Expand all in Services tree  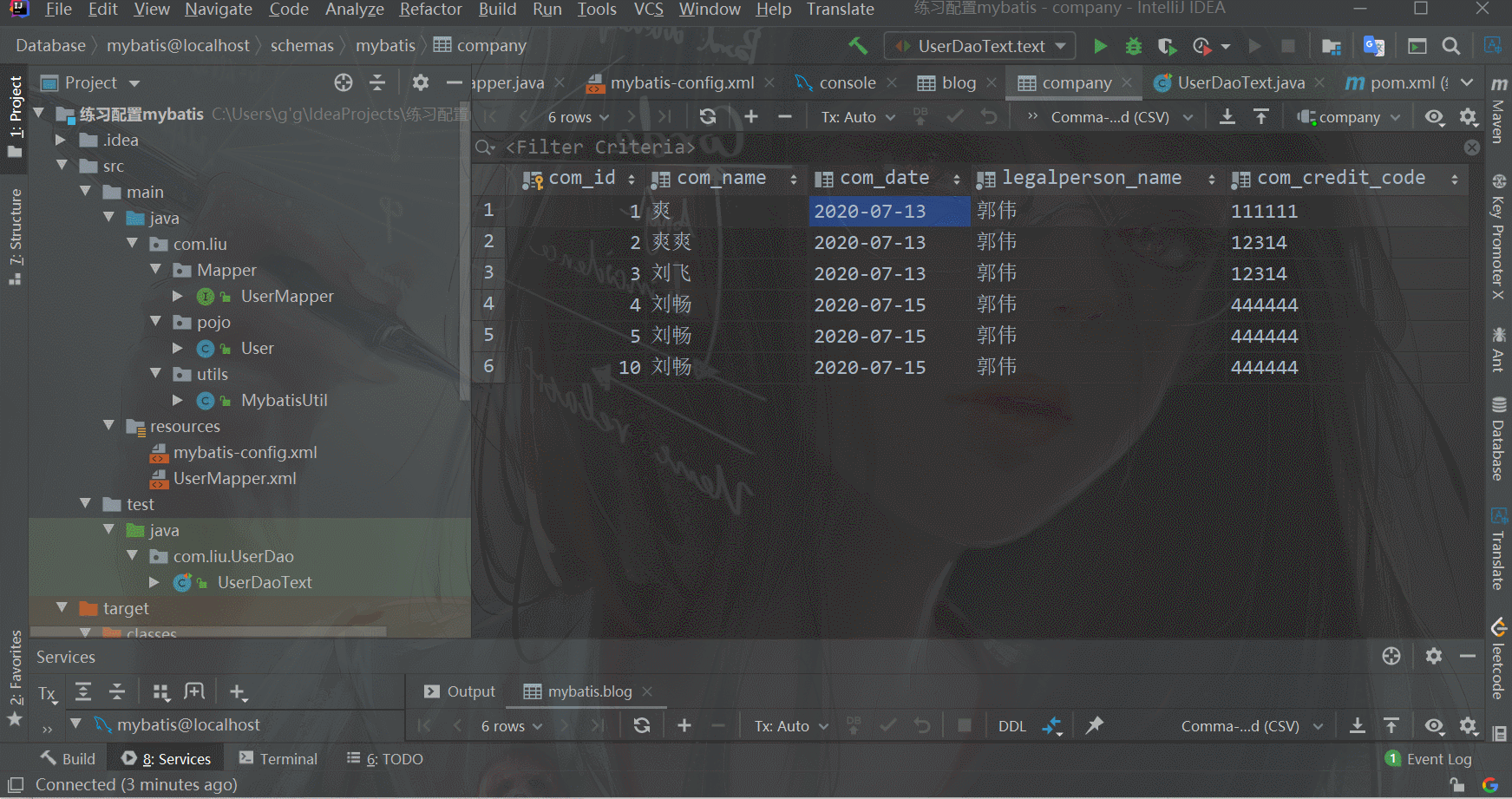click(83, 691)
